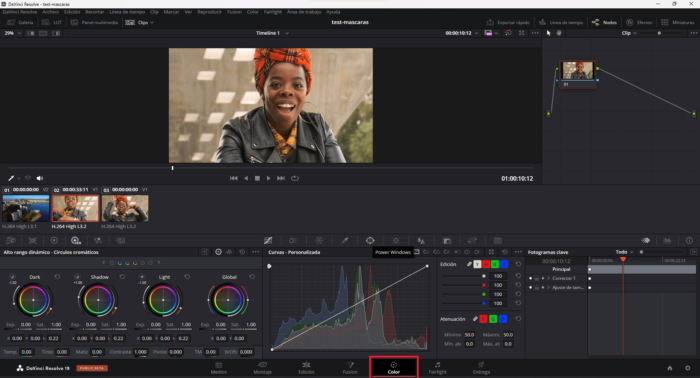The height and width of the screenshot is (378, 700).
Task: Mute the viewer audio speaker icon
Action: 40,178
